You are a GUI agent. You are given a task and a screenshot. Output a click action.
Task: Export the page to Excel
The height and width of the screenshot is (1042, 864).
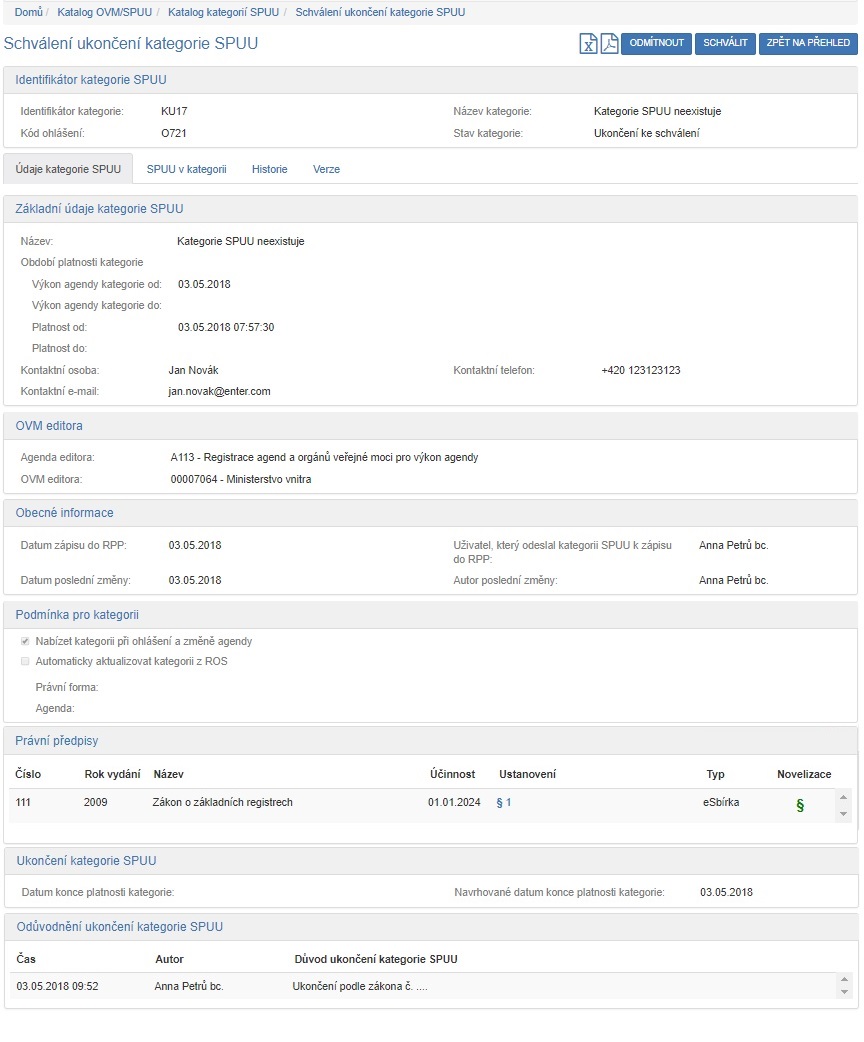pos(589,44)
